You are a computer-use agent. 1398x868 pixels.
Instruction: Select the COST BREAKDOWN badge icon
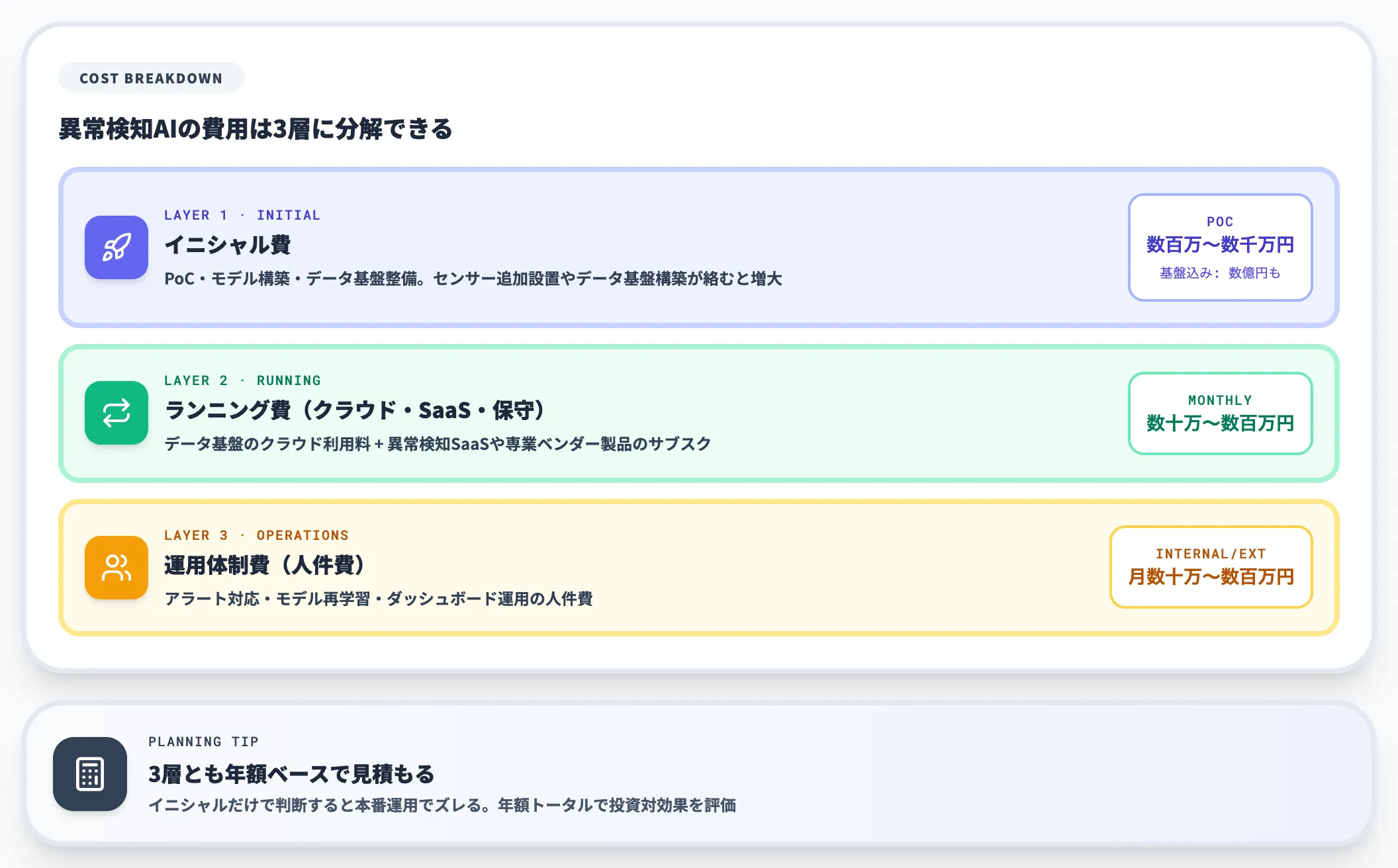pos(151,78)
